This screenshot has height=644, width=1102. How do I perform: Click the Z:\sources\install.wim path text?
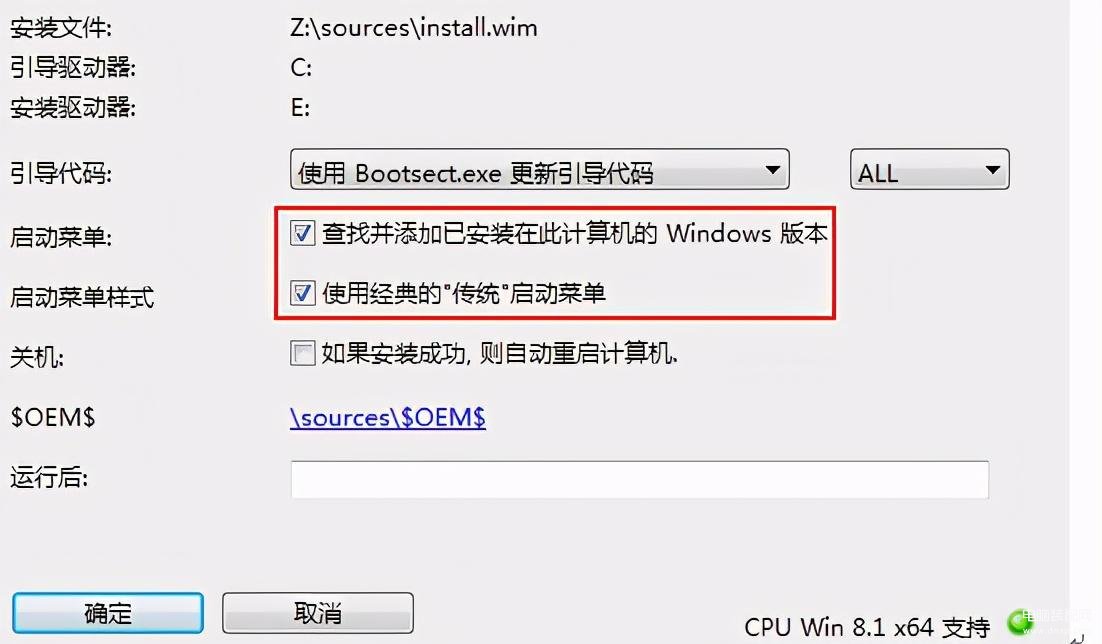(x=414, y=28)
